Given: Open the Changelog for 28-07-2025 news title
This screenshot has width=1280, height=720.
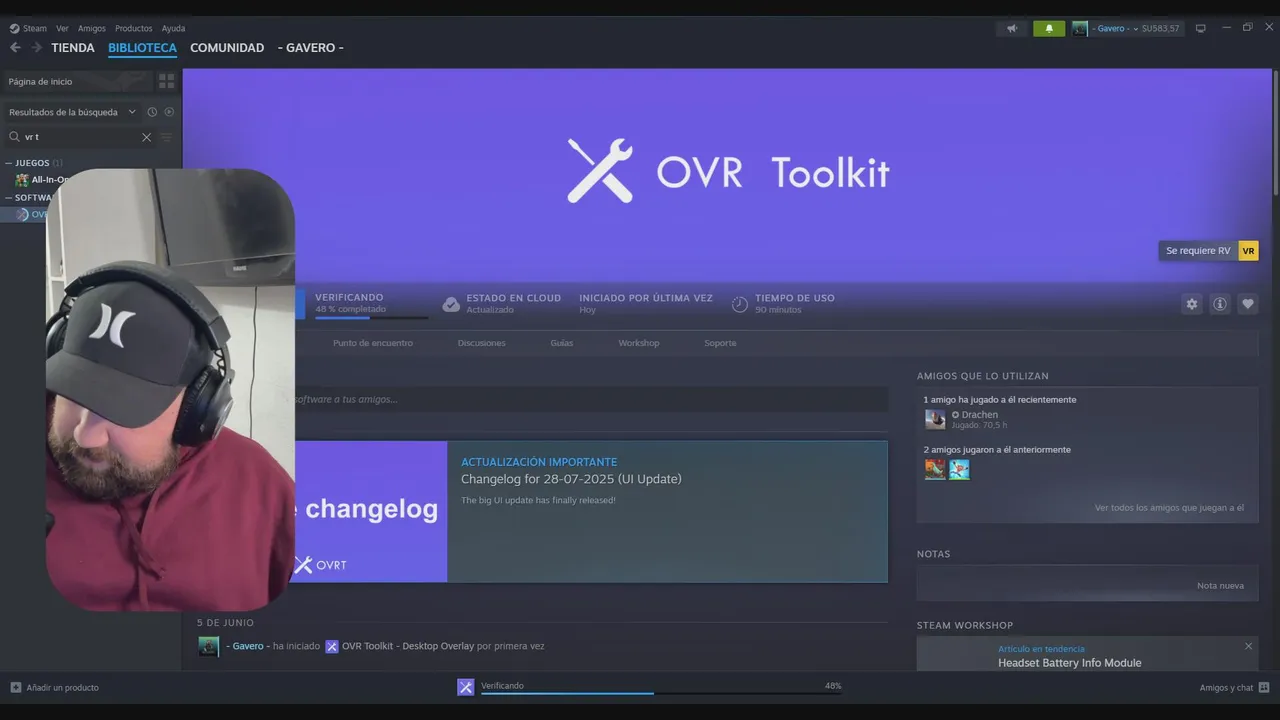Looking at the screenshot, I should [571, 479].
